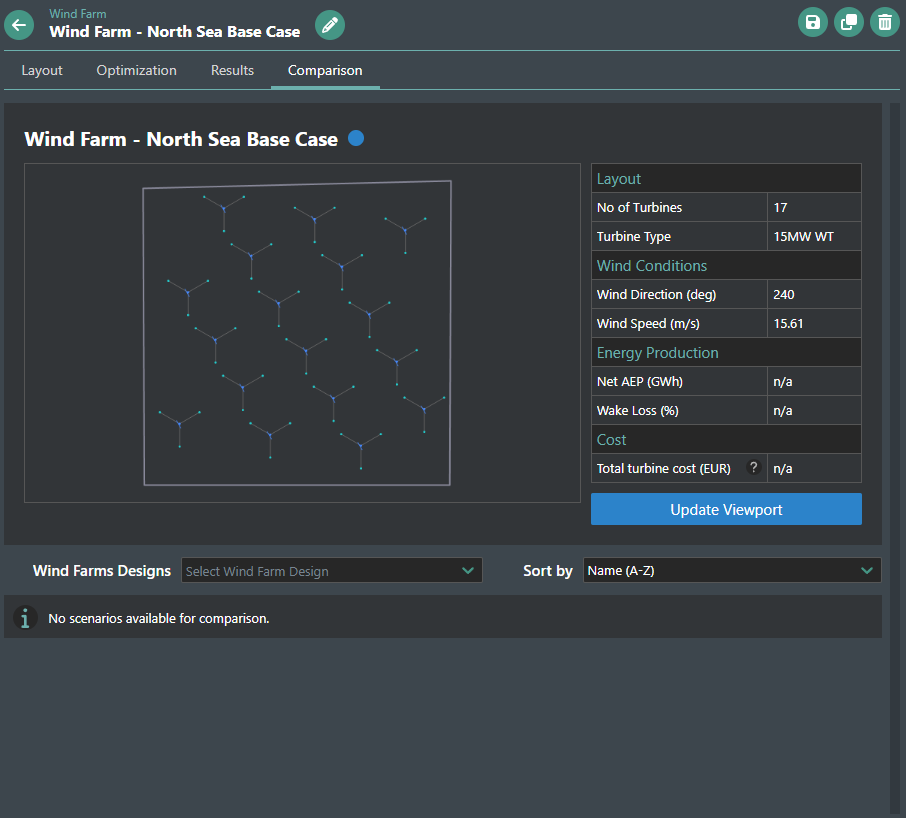Click the Wind Farm - North Sea Base Case heading

click(181, 139)
